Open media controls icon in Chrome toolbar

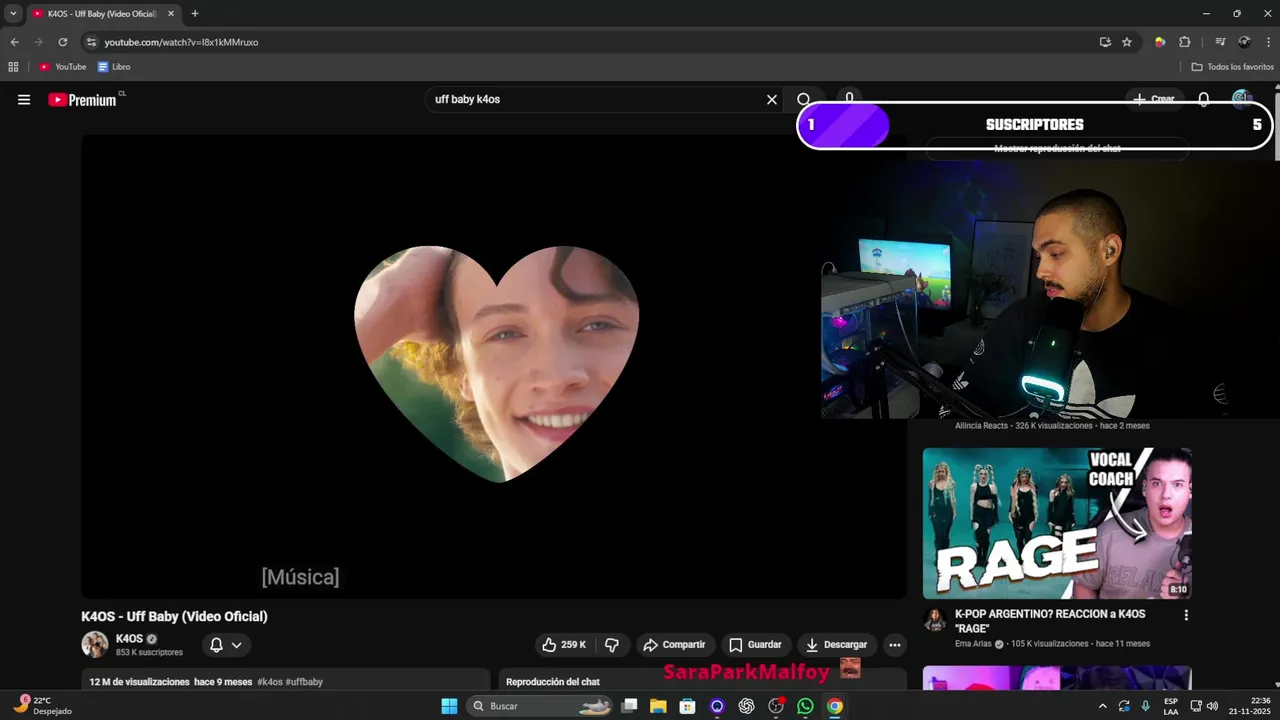tap(1220, 42)
